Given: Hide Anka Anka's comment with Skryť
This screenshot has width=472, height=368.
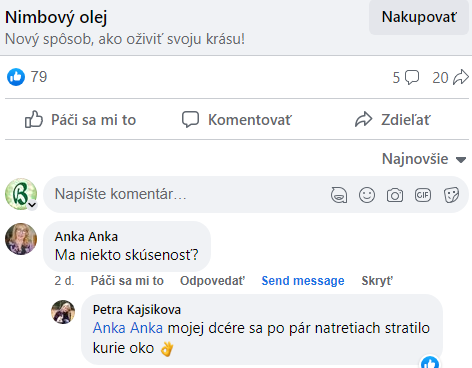Looking at the screenshot, I should click(x=377, y=281).
